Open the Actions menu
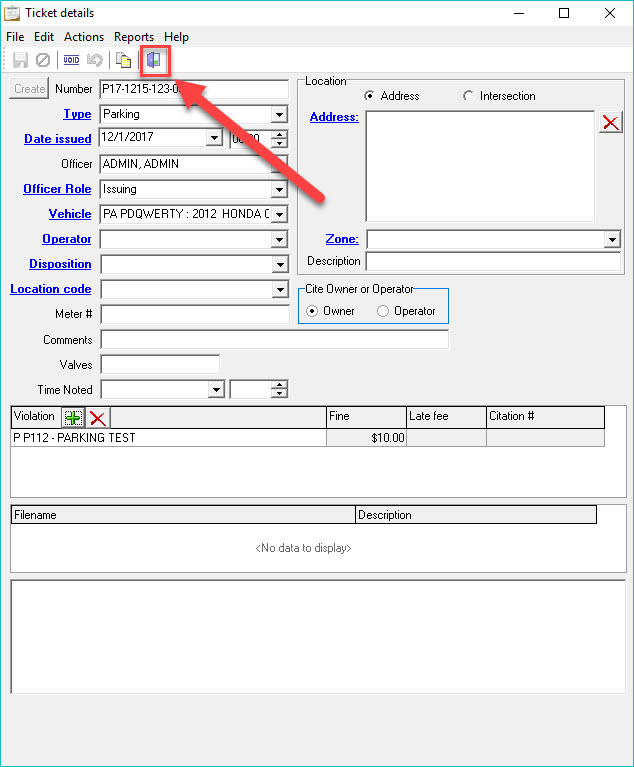634x767 pixels. 84,37
